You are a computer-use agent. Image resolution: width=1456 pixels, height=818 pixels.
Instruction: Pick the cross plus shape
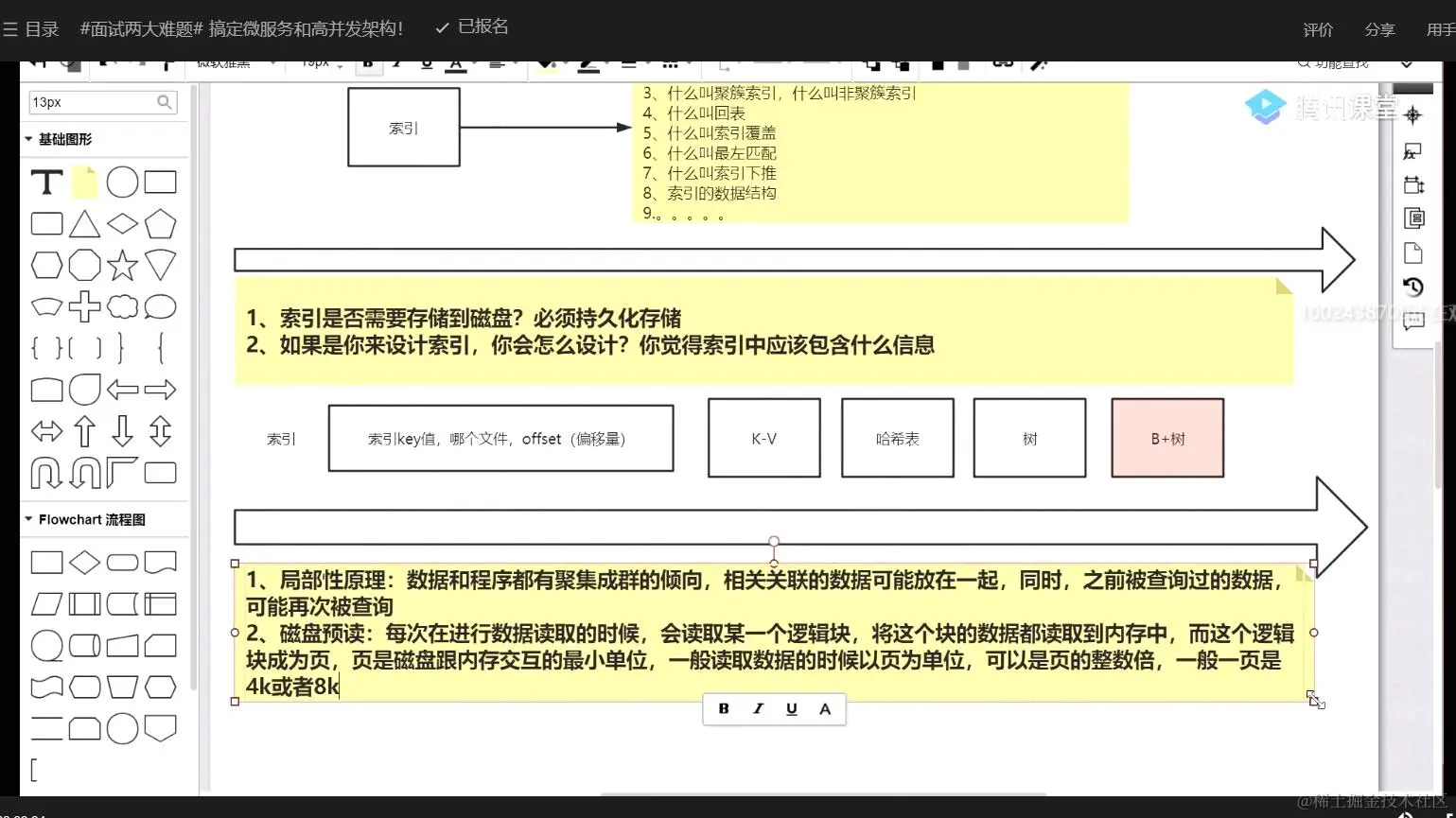(84, 306)
